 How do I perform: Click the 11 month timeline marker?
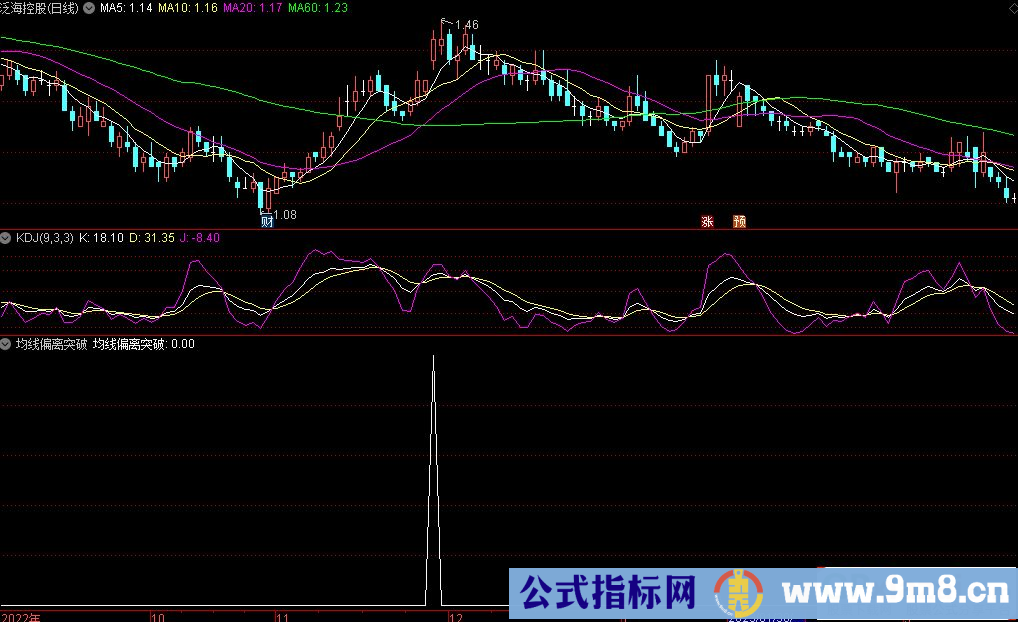coord(282,617)
